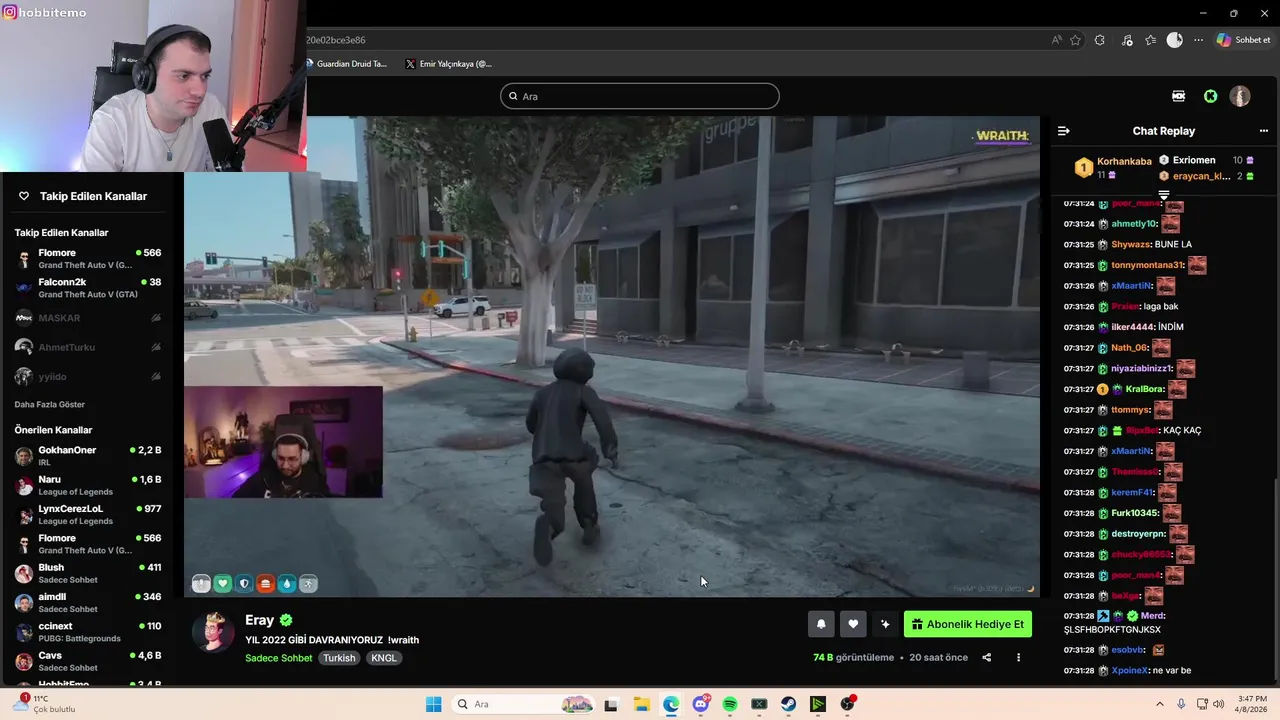Click Abonelik Hediye Et button
Image resolution: width=1280 pixels, height=720 pixels.
click(x=968, y=624)
